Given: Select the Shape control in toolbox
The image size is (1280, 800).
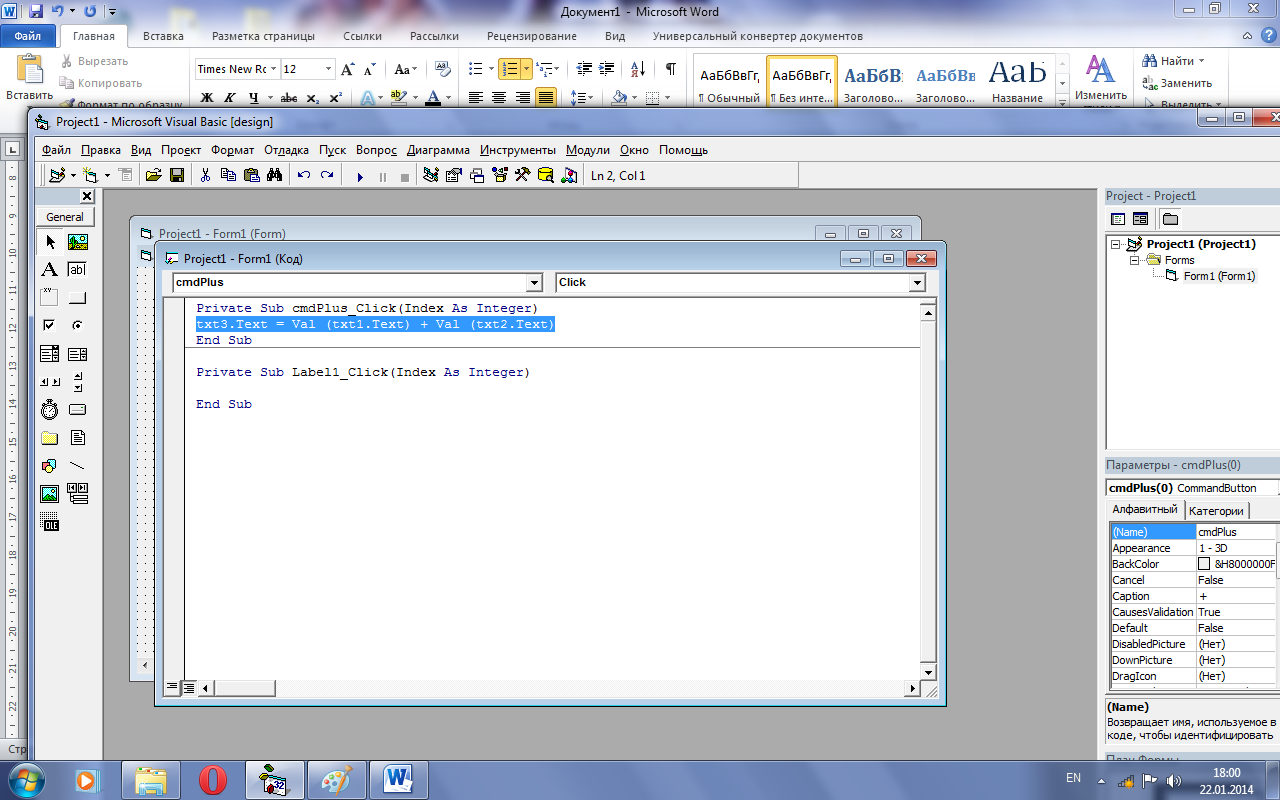Looking at the screenshot, I should tap(49, 466).
